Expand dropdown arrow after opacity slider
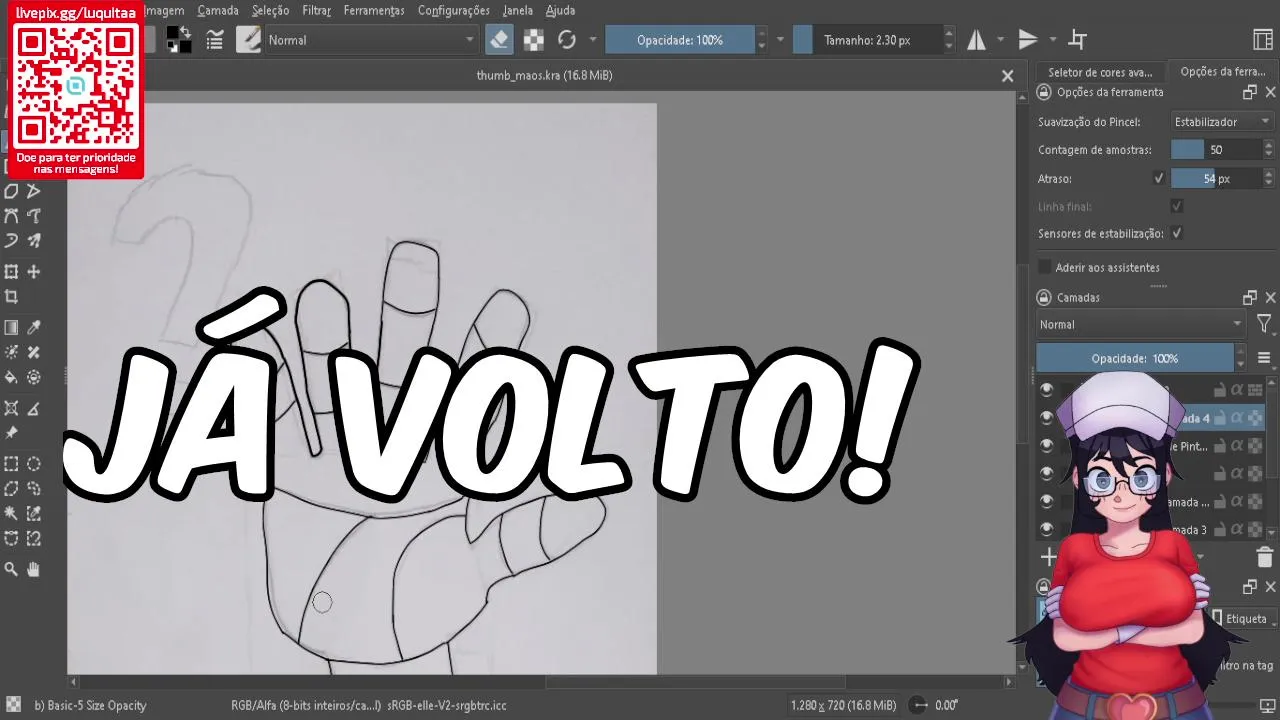This screenshot has height=720, width=1280. tap(780, 40)
